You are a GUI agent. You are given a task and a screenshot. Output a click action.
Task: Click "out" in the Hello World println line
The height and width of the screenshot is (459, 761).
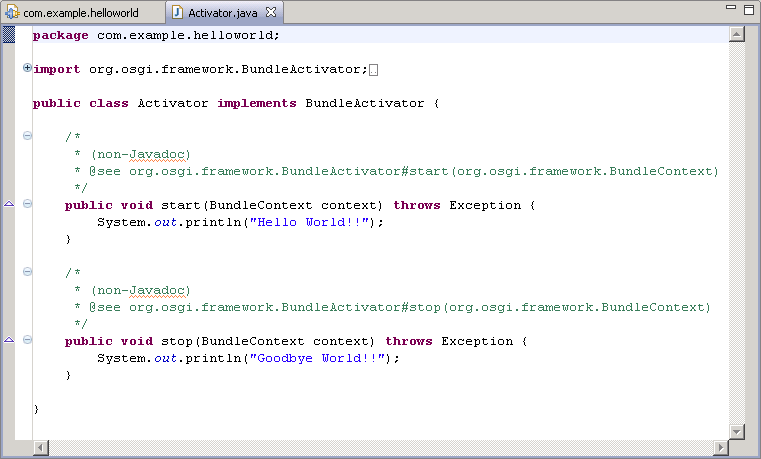(165, 222)
